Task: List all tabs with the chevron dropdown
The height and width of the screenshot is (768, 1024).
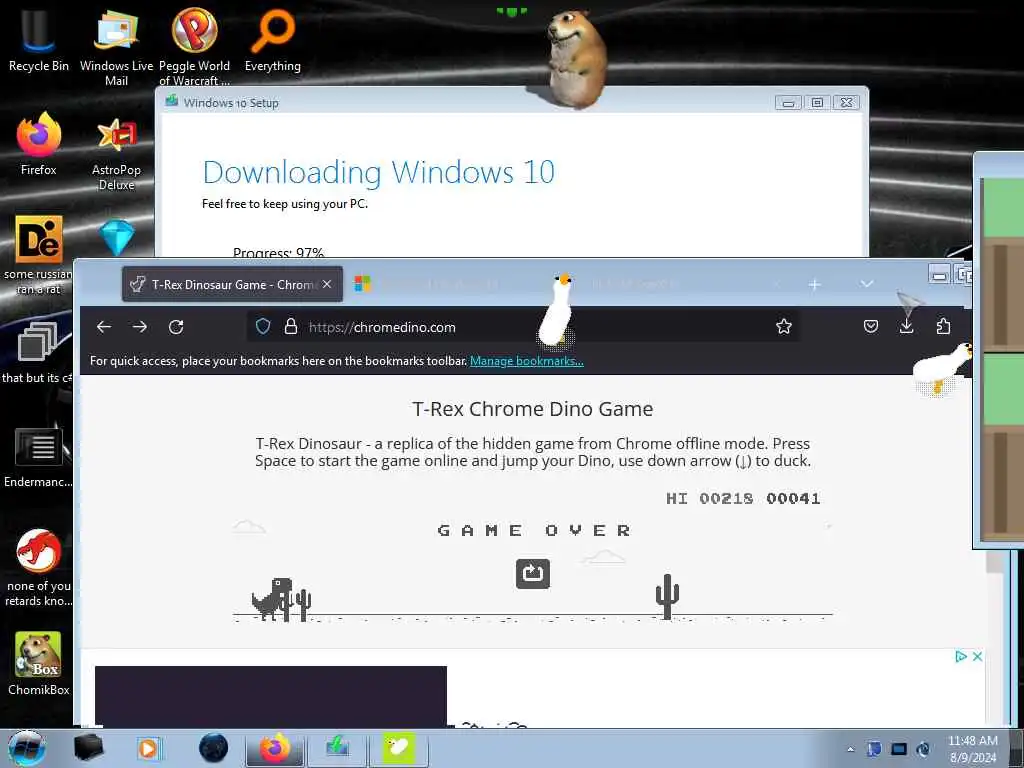Action: [x=867, y=283]
